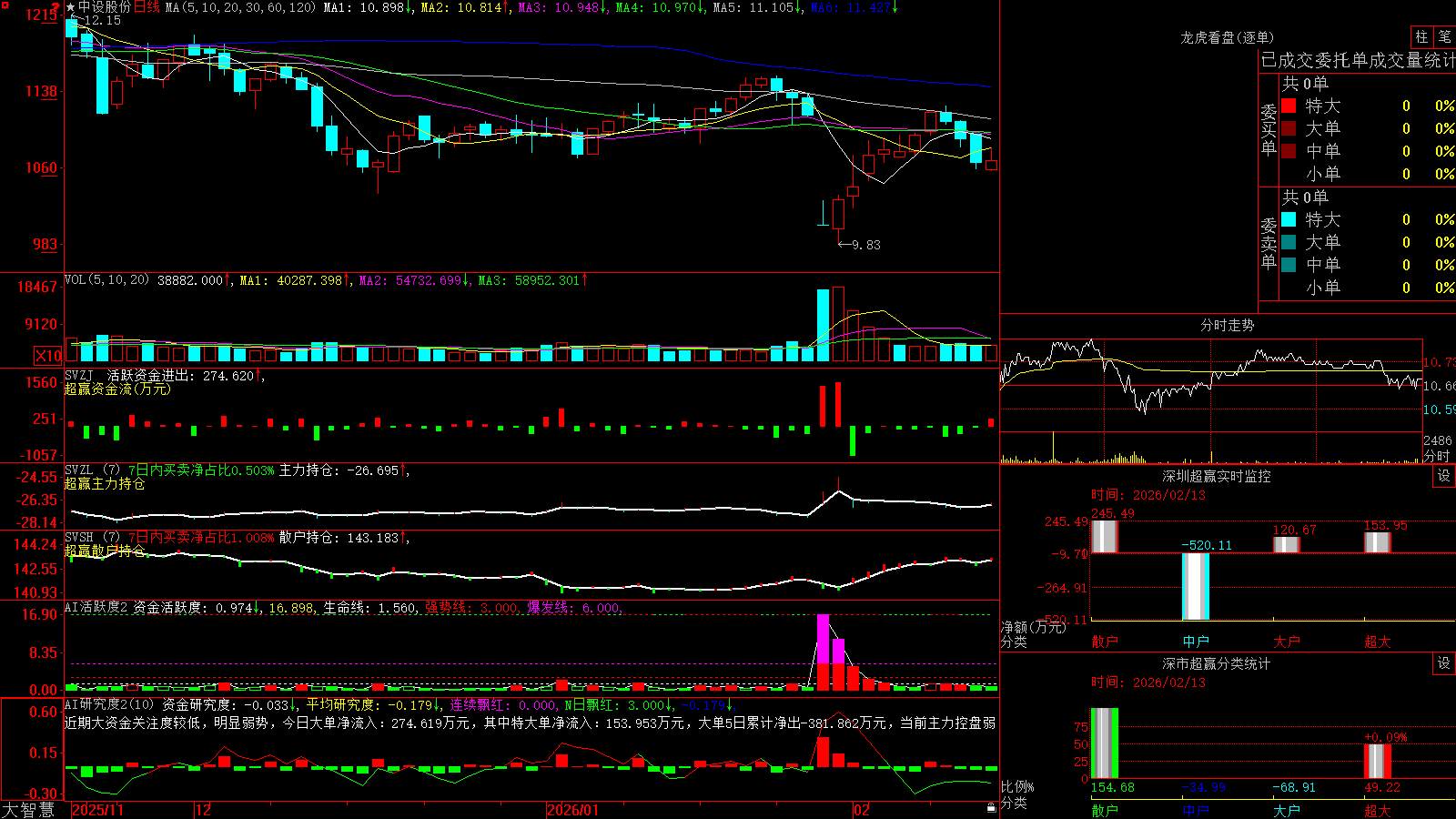Switch to 笔 tick view

[1444, 36]
